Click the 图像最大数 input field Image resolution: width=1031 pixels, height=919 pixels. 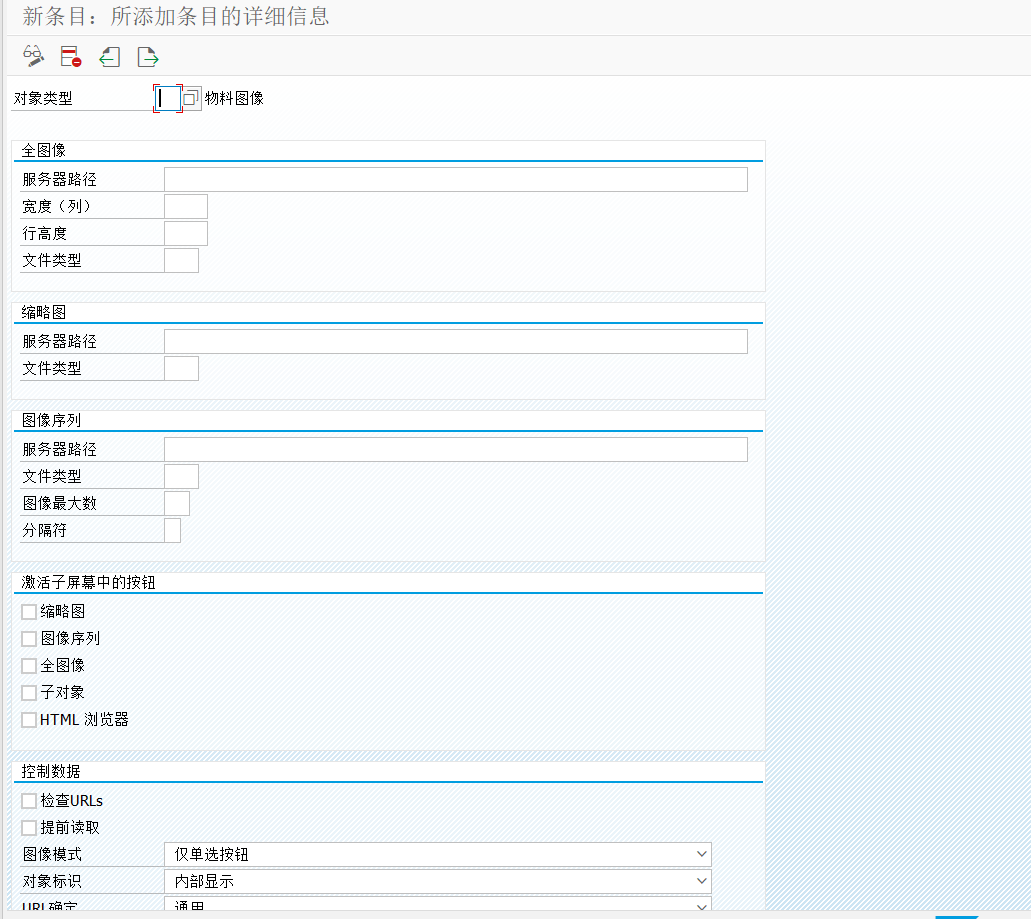(176, 502)
